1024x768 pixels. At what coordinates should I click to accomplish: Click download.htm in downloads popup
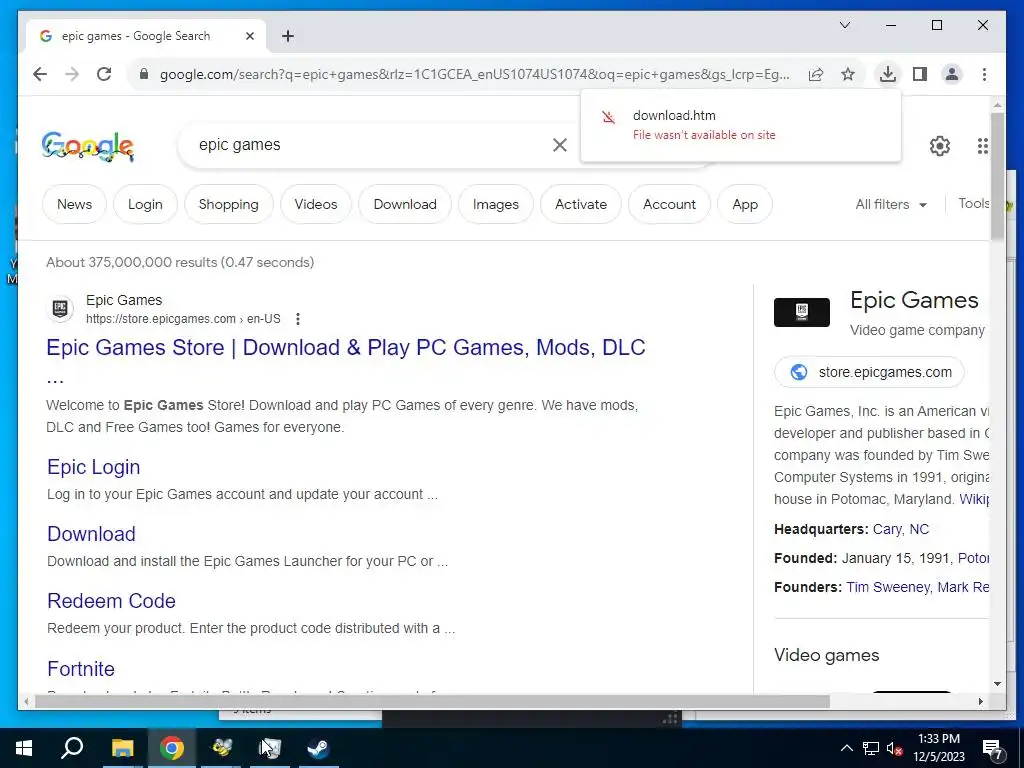(x=674, y=116)
